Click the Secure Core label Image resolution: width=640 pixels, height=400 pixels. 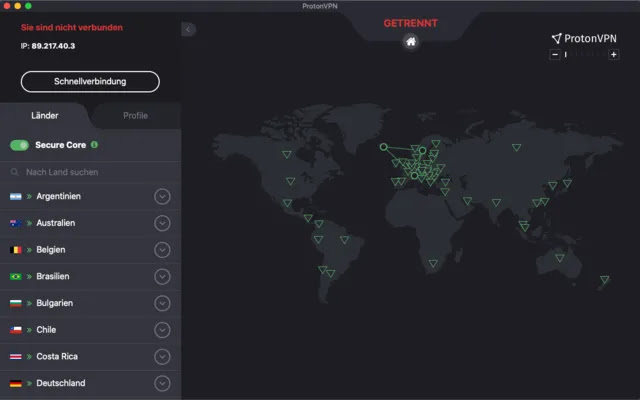pyautogui.click(x=60, y=145)
